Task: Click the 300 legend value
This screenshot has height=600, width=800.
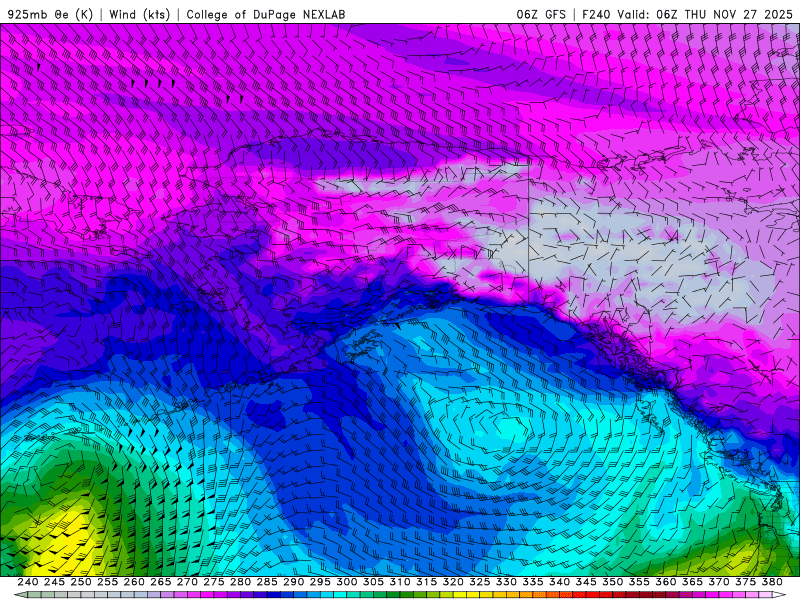Action: pyautogui.click(x=346, y=582)
